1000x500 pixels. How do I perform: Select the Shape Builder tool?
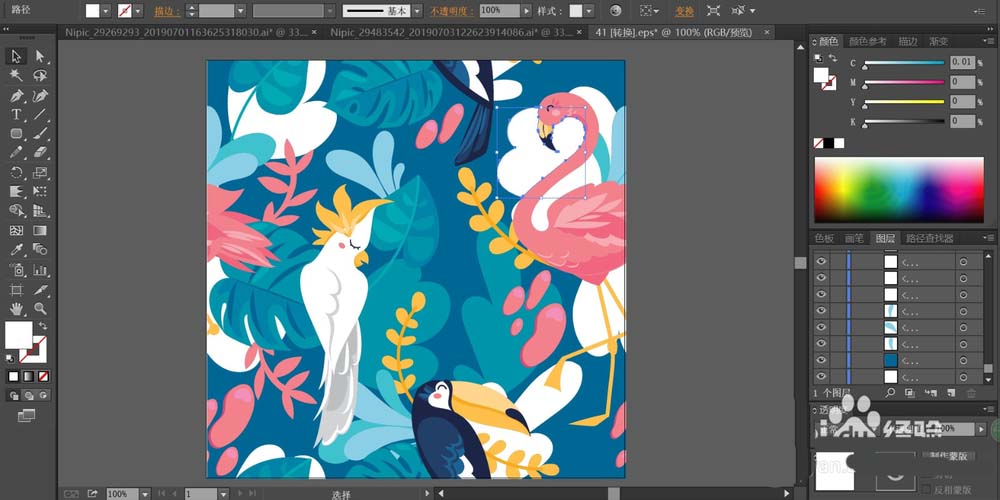pos(17,210)
